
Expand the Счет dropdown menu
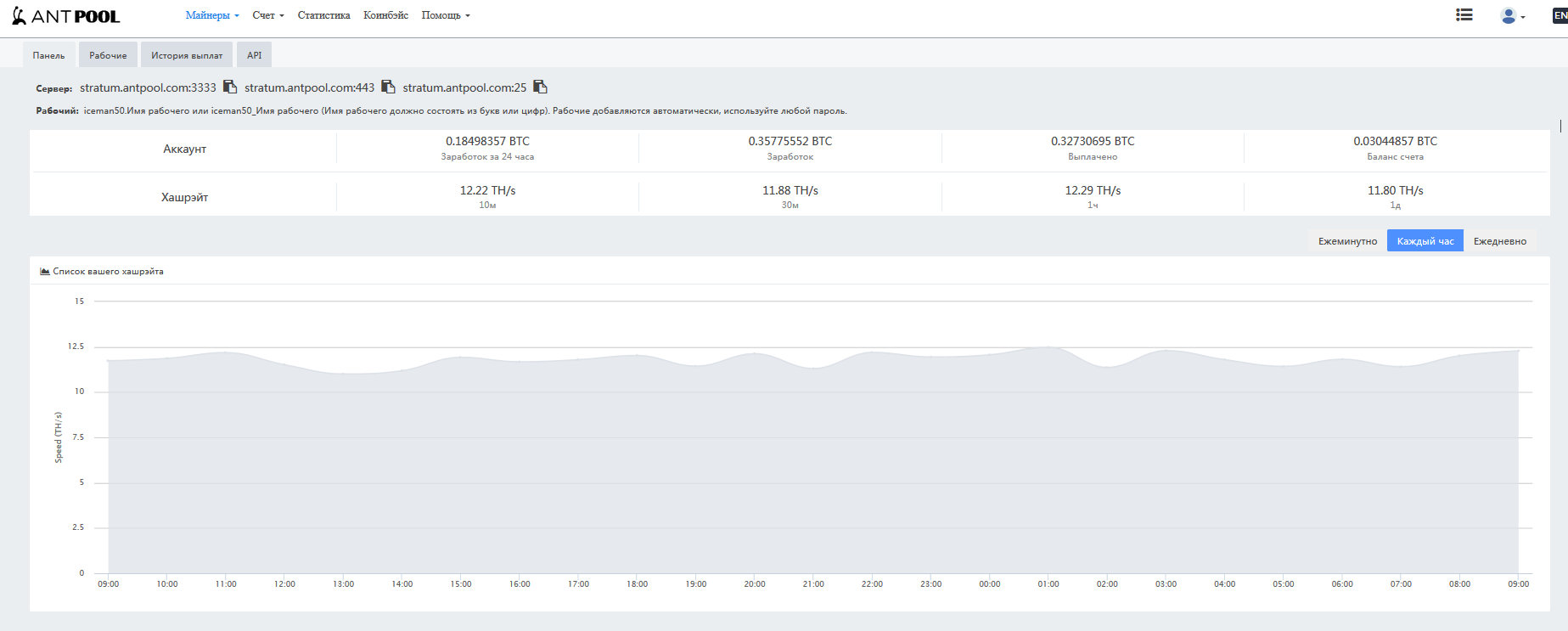[x=268, y=15]
